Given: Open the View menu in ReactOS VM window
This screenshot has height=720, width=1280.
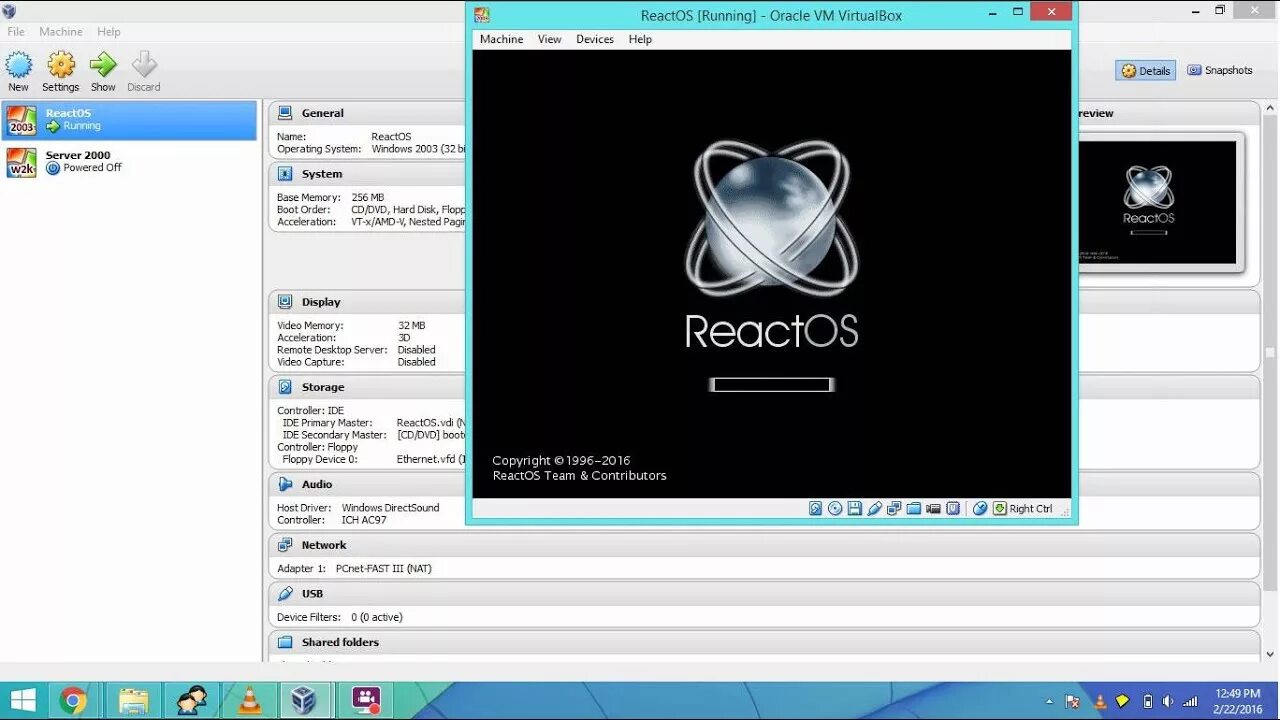Looking at the screenshot, I should point(549,39).
